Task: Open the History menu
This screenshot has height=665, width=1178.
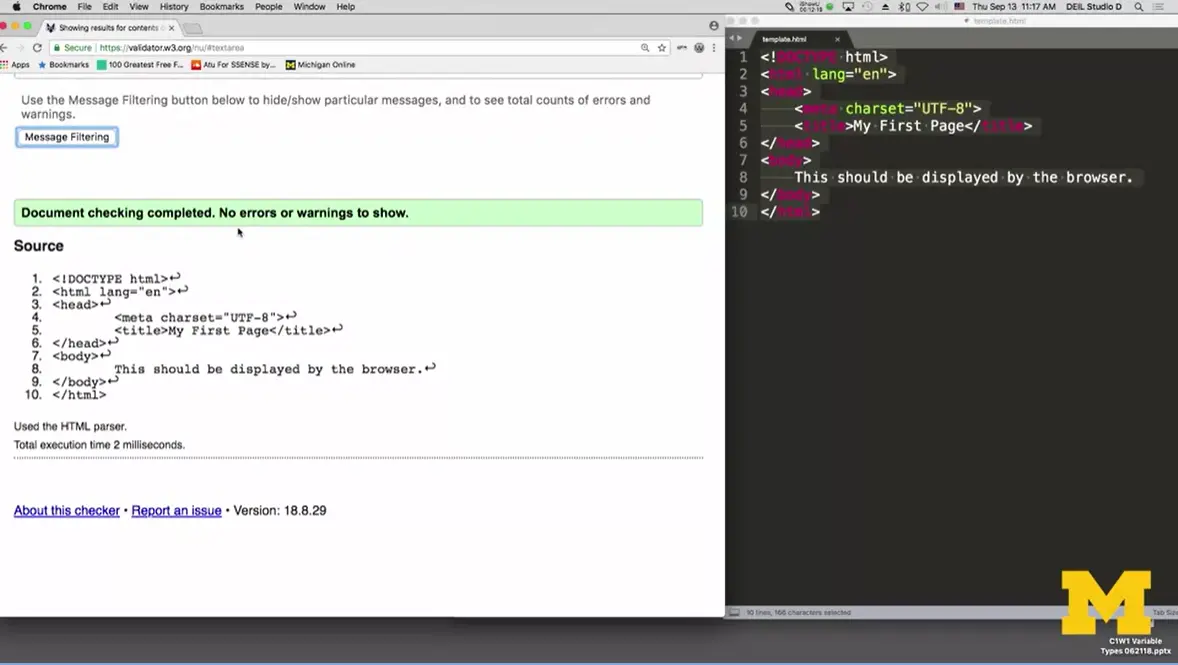Action: [173, 6]
